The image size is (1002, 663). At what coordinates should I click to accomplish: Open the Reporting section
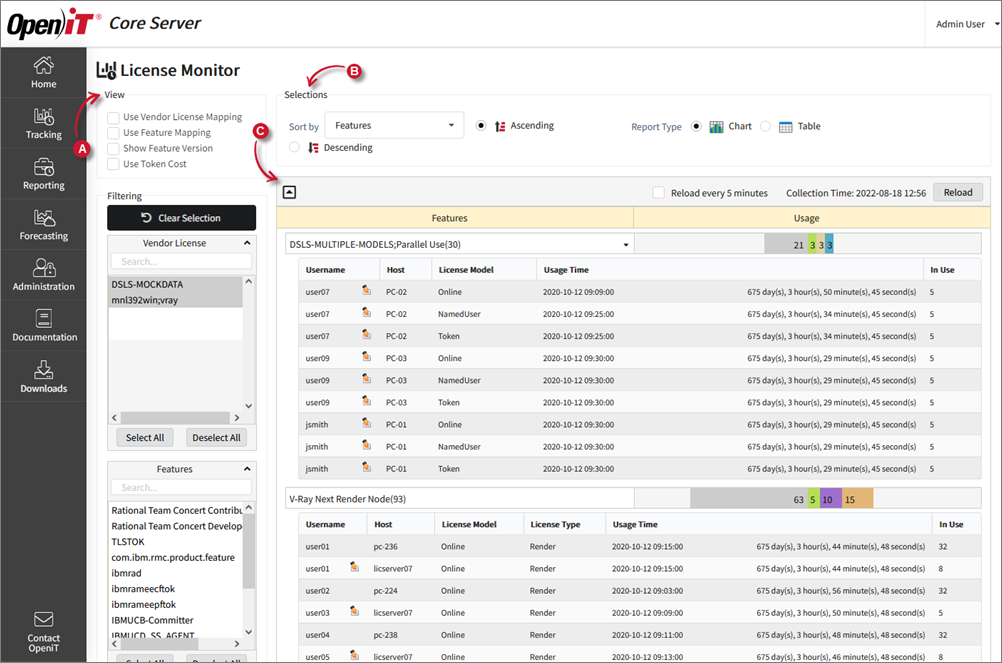pos(43,174)
